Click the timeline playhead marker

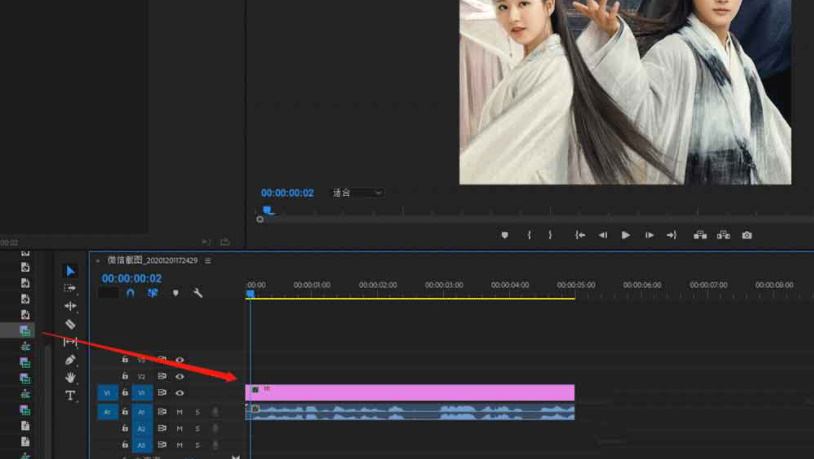(x=250, y=294)
